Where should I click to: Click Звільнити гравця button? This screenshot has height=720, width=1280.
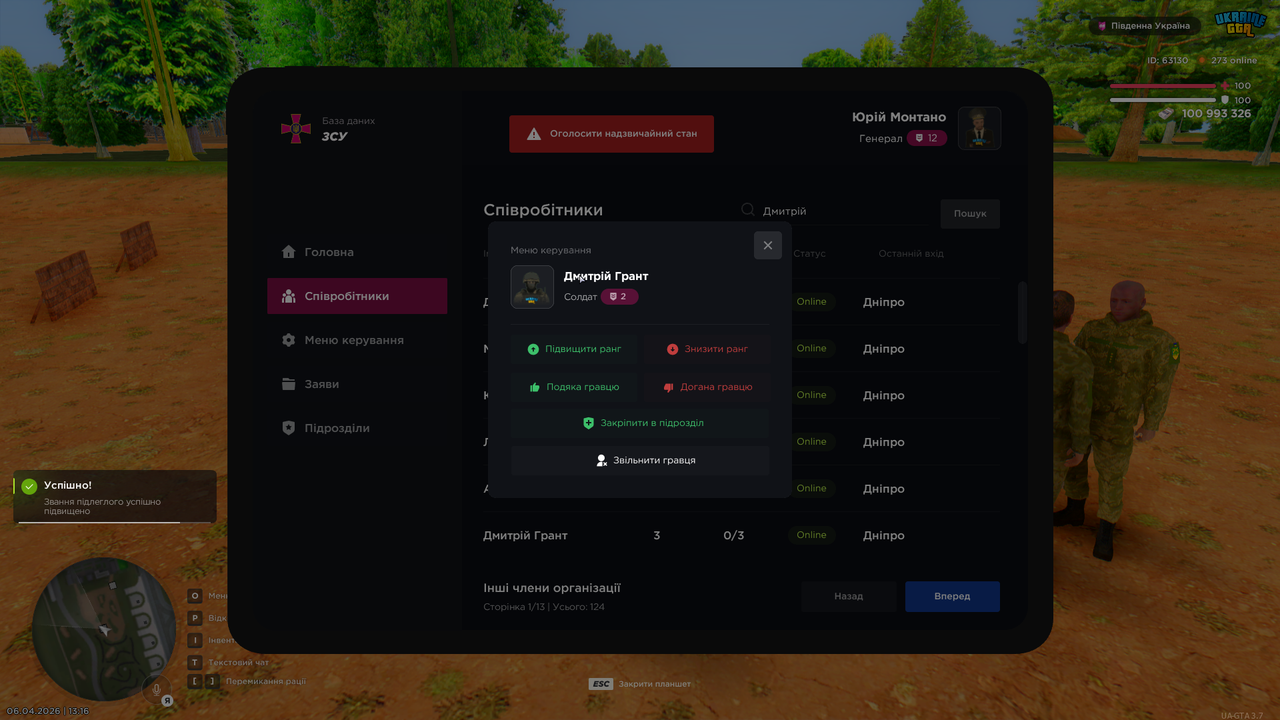coord(640,460)
